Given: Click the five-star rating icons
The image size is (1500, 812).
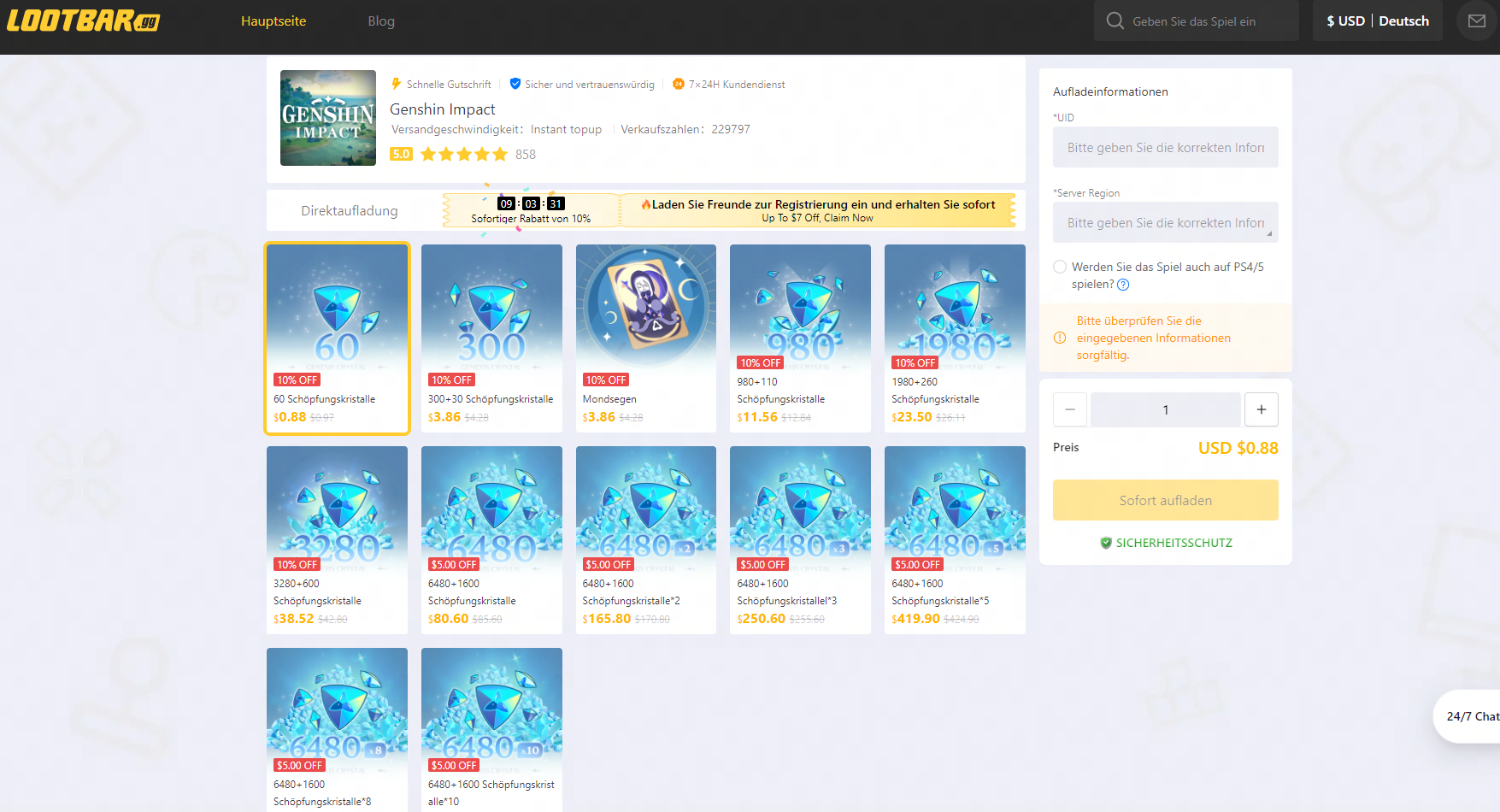Looking at the screenshot, I should pyautogui.click(x=464, y=155).
